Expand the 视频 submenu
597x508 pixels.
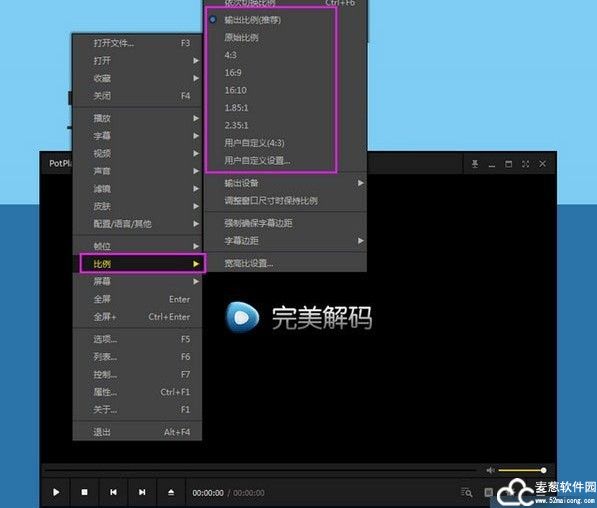pyautogui.click(x=137, y=153)
